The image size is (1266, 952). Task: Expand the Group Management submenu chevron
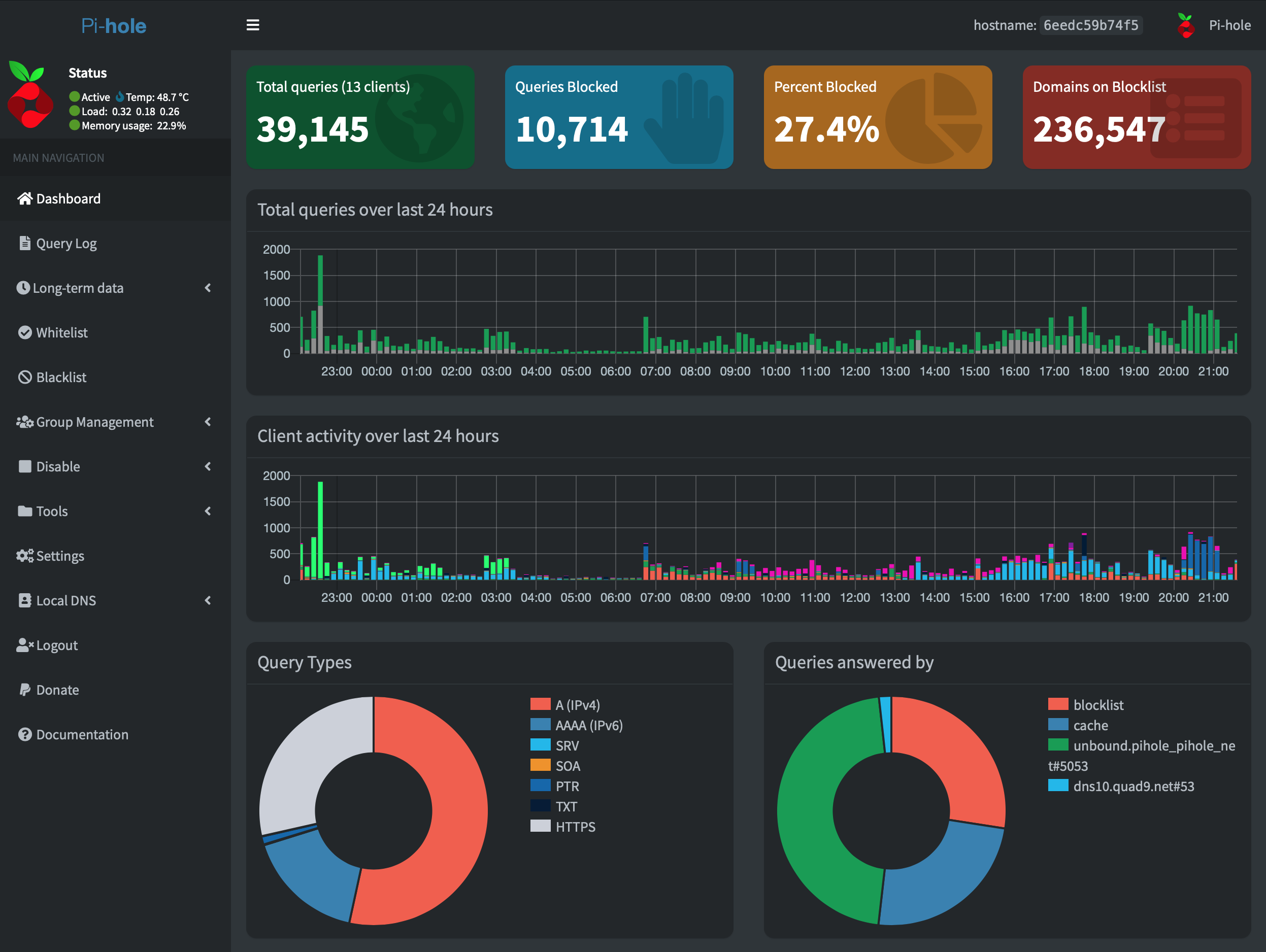[x=208, y=422]
